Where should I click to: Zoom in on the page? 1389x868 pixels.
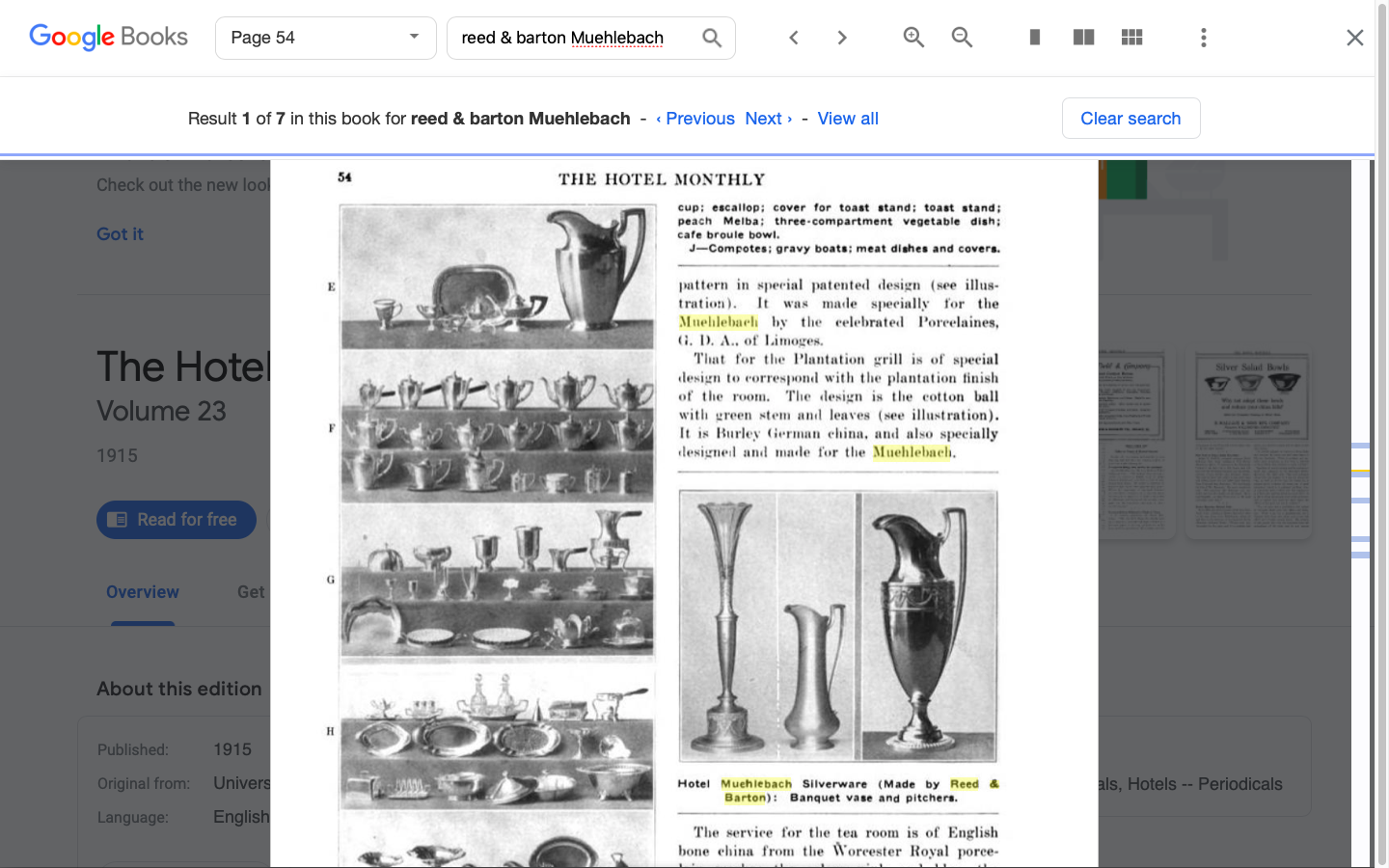[x=913, y=38]
